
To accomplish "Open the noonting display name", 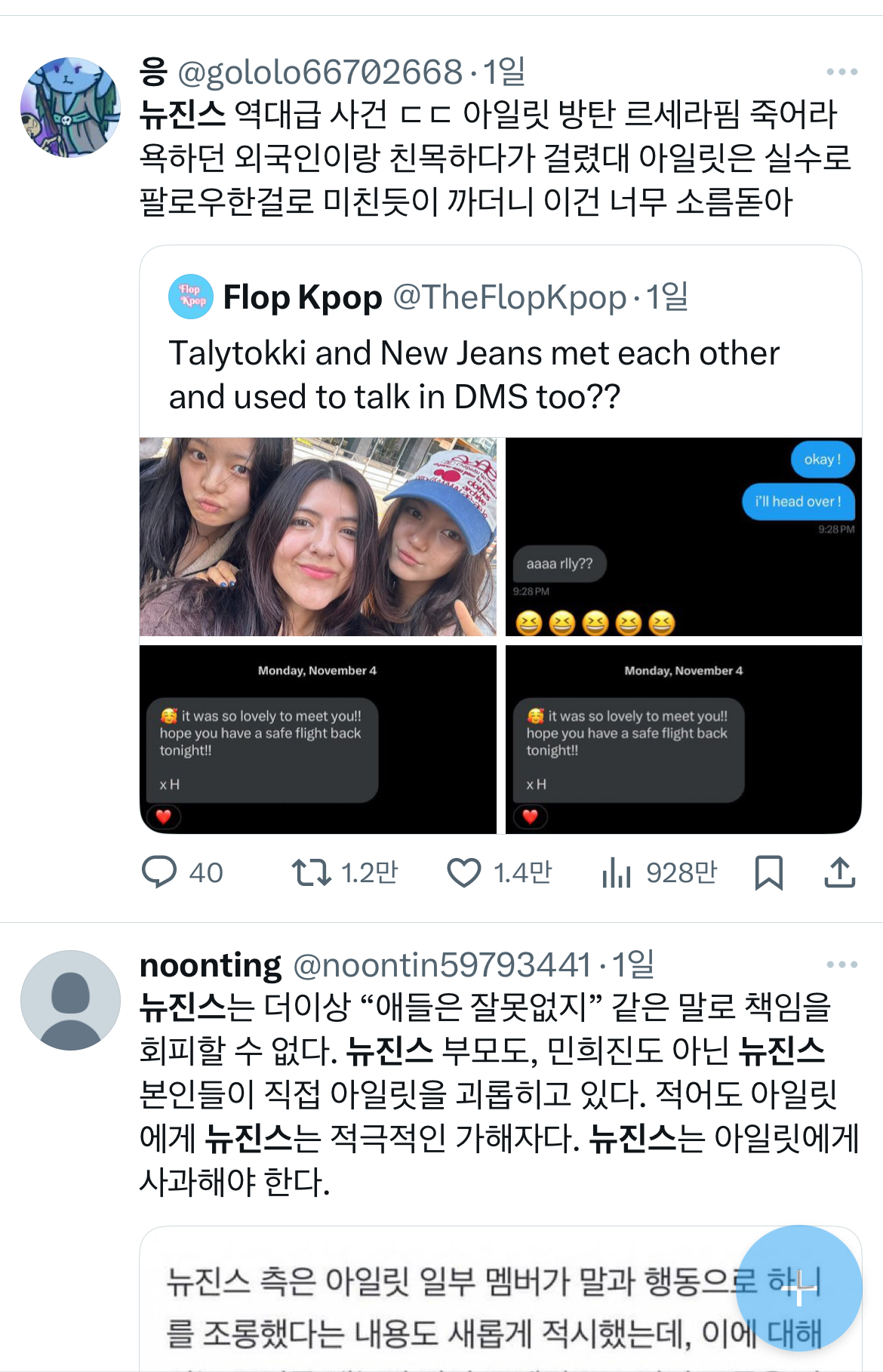I will [x=211, y=964].
